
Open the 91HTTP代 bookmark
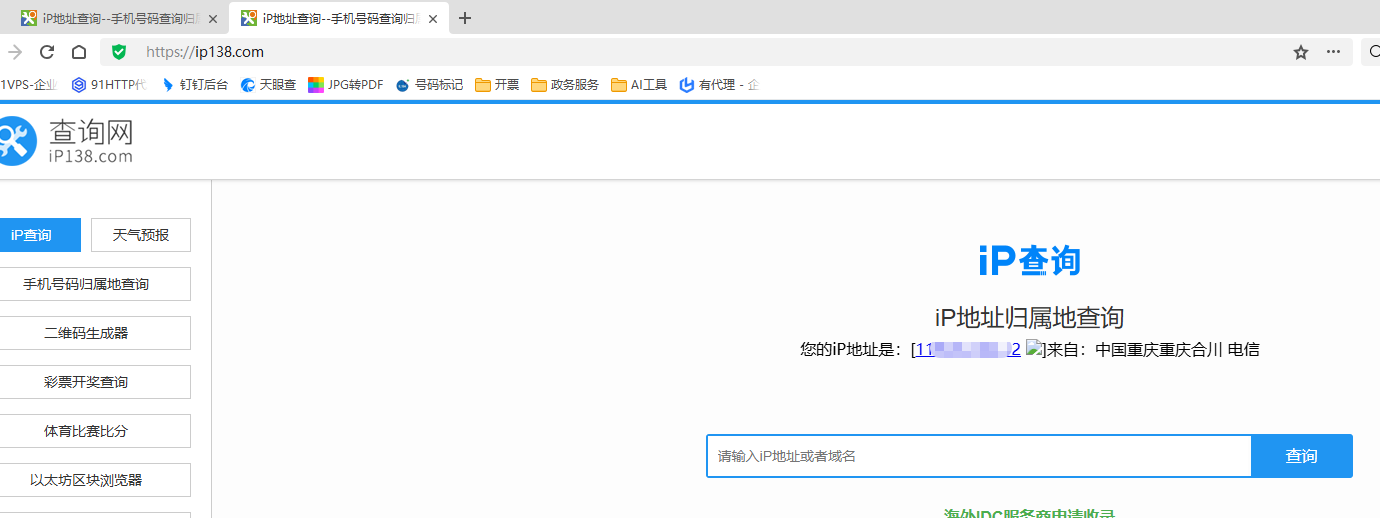pyautogui.click(x=109, y=85)
